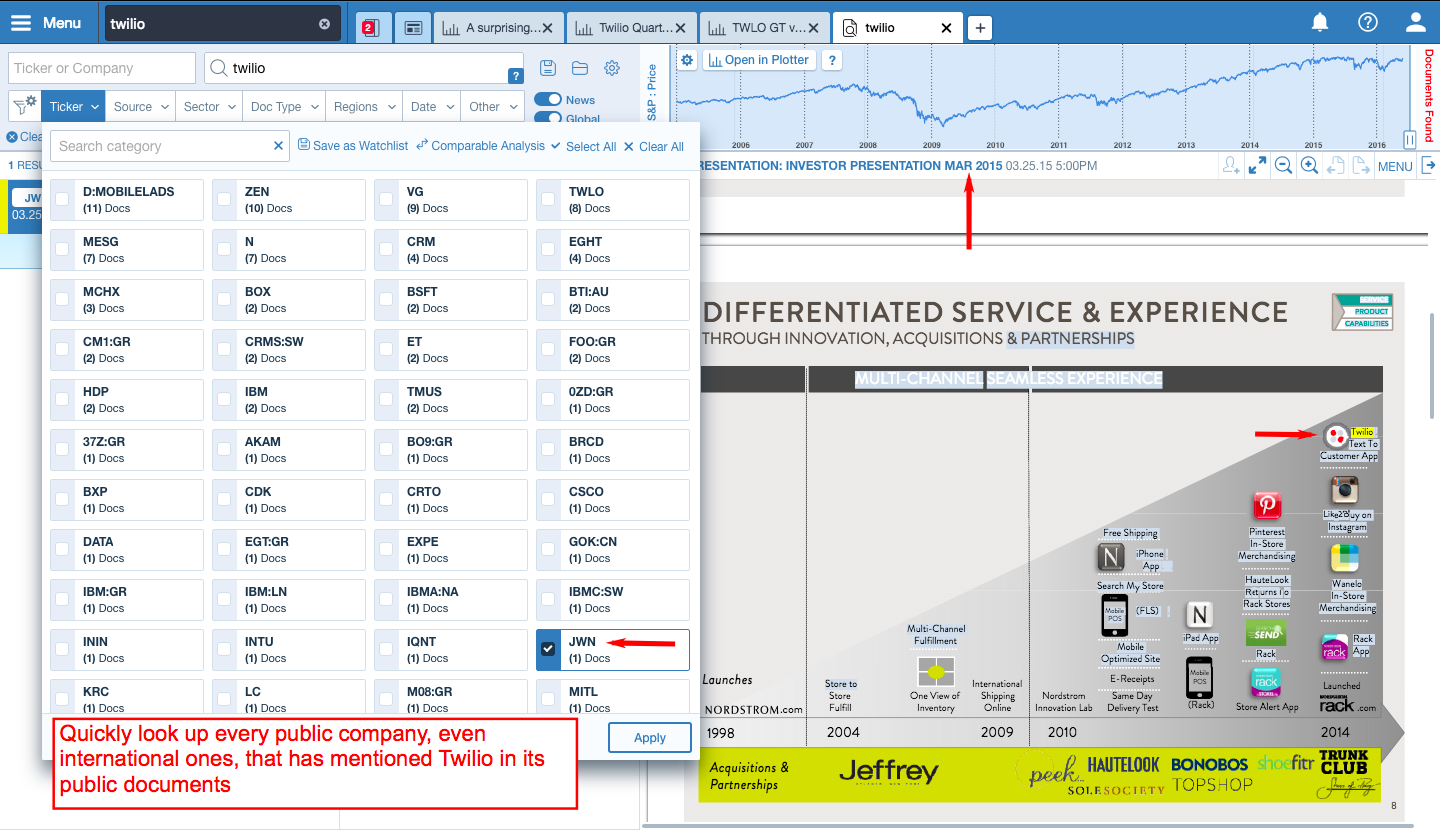Click the chart help question mark button
The image size is (1440, 830).
pyautogui.click(x=831, y=60)
